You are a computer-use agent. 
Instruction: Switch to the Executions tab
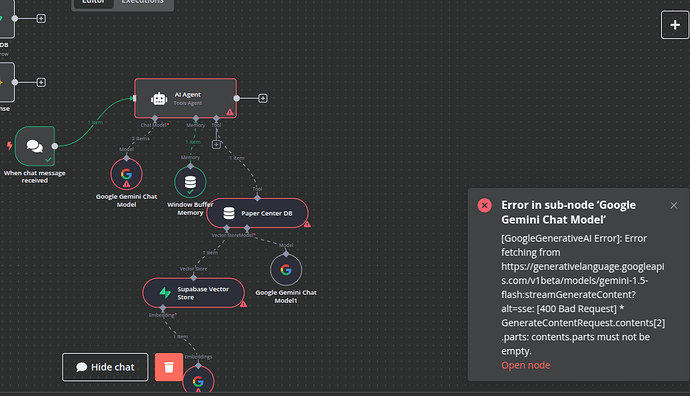[142, 2]
